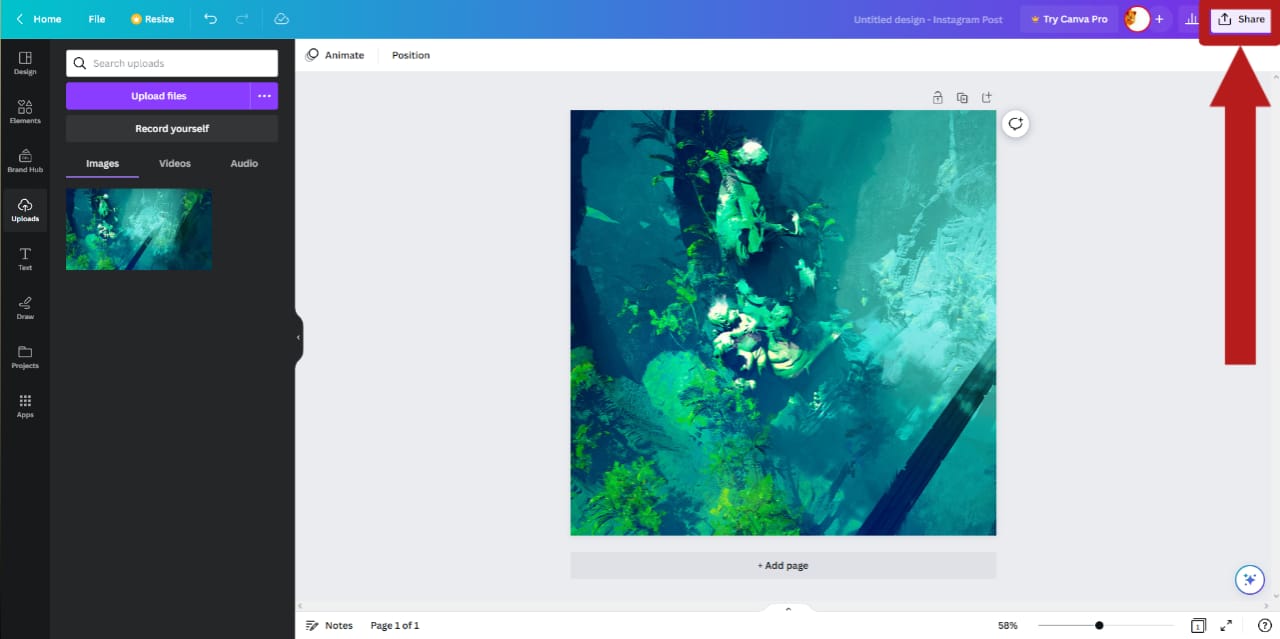Click the design title text
Image resolution: width=1280 pixels, height=639 pixels.
(x=928, y=19)
